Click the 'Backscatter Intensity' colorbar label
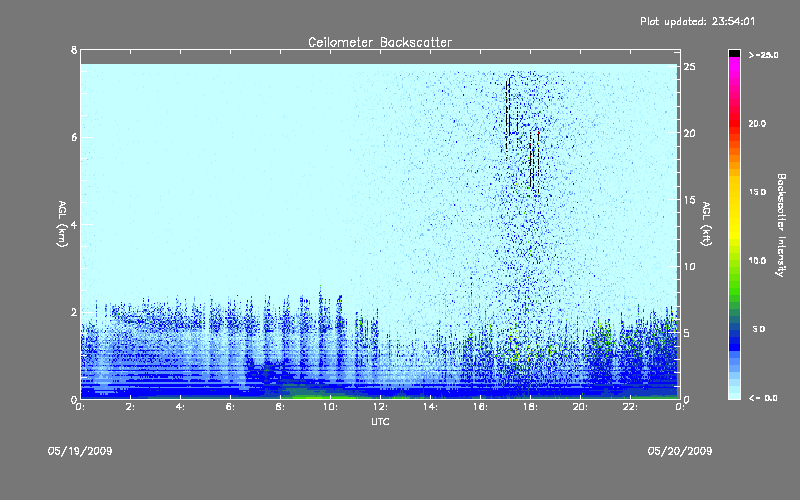Image resolution: width=800 pixels, height=500 pixels. (x=781, y=225)
